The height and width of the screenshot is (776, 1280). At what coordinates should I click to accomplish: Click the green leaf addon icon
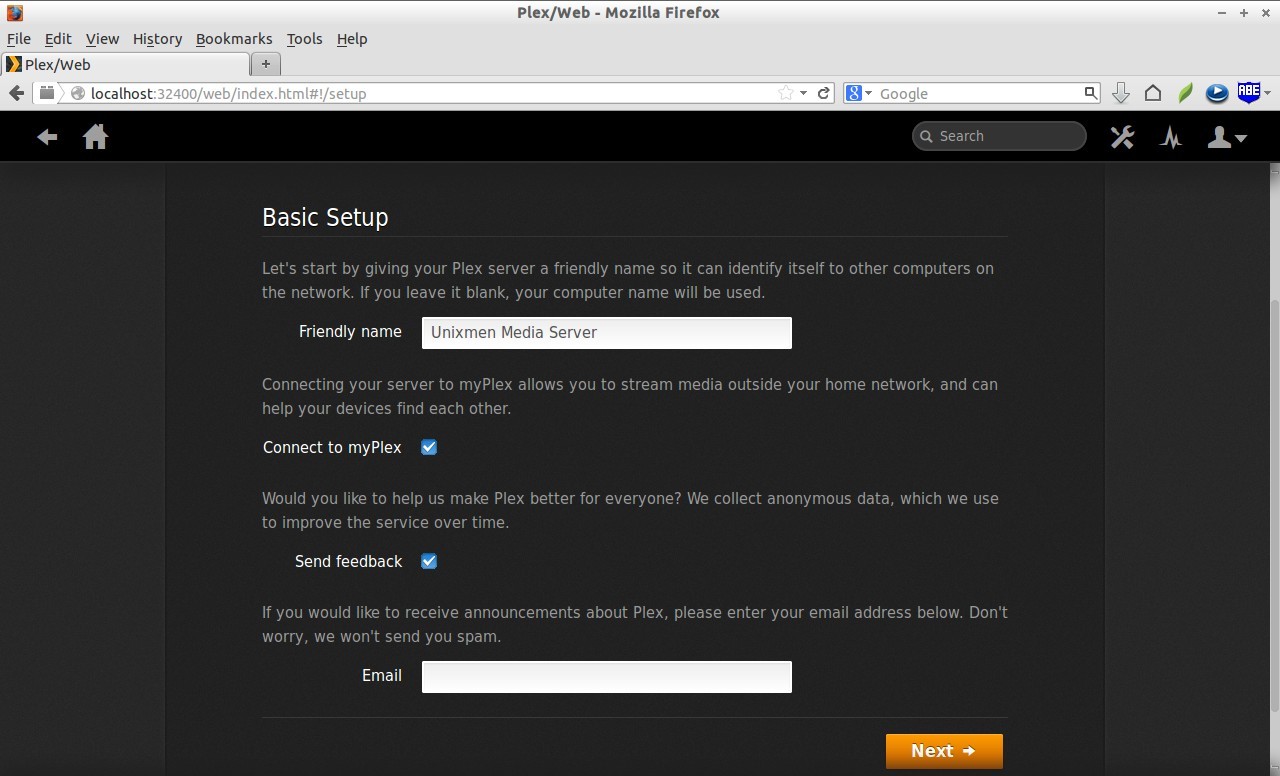coord(1185,93)
